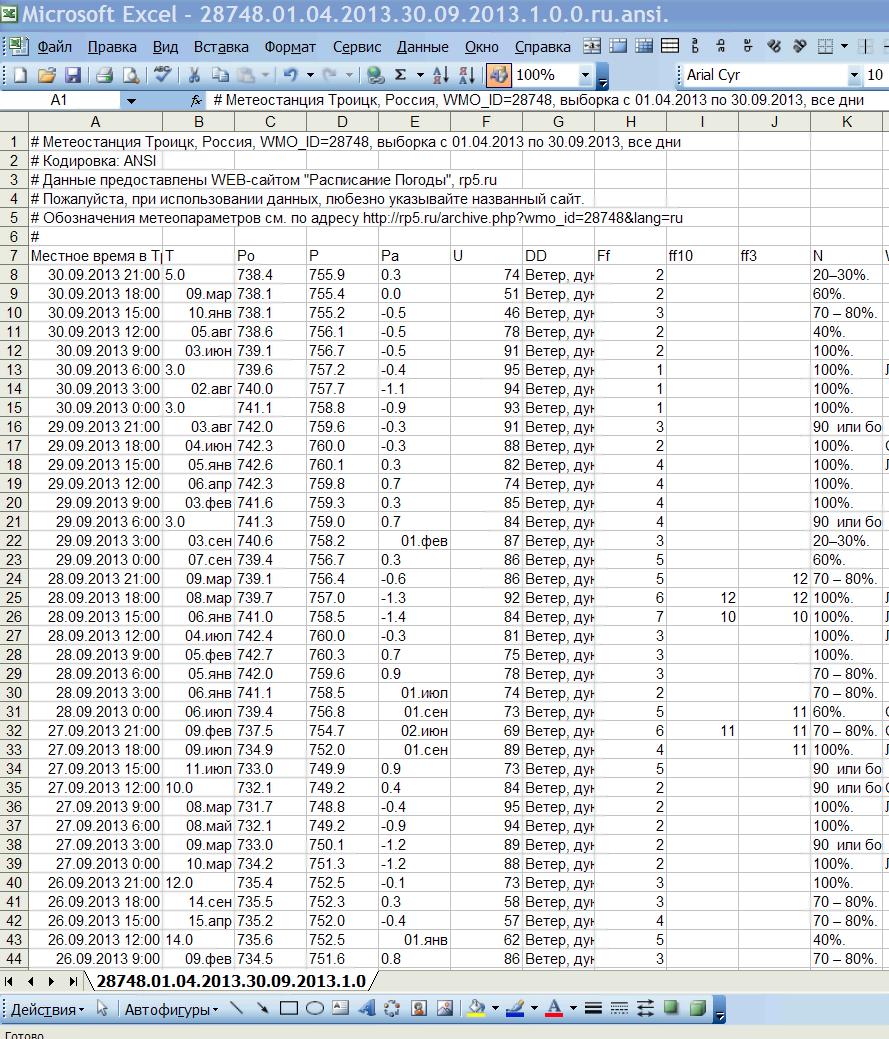Click the Cut scissors icon
This screenshot has height=1039, width=889.
pyautogui.click(x=194, y=75)
